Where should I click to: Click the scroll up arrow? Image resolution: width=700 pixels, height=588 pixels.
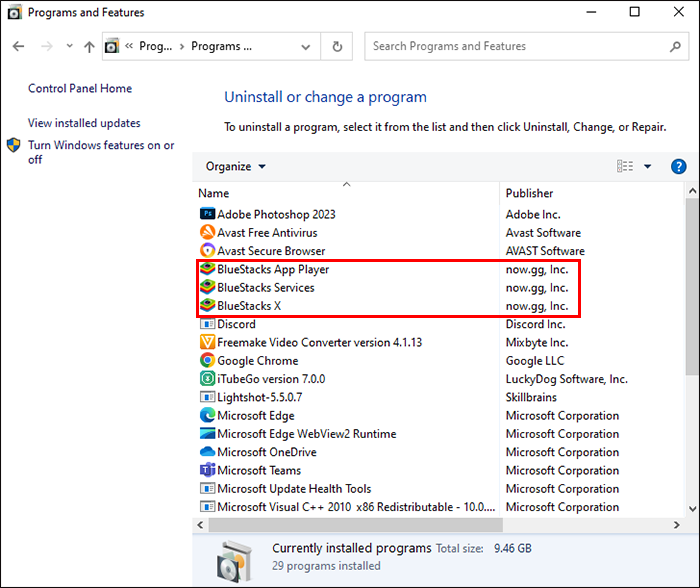[692, 191]
